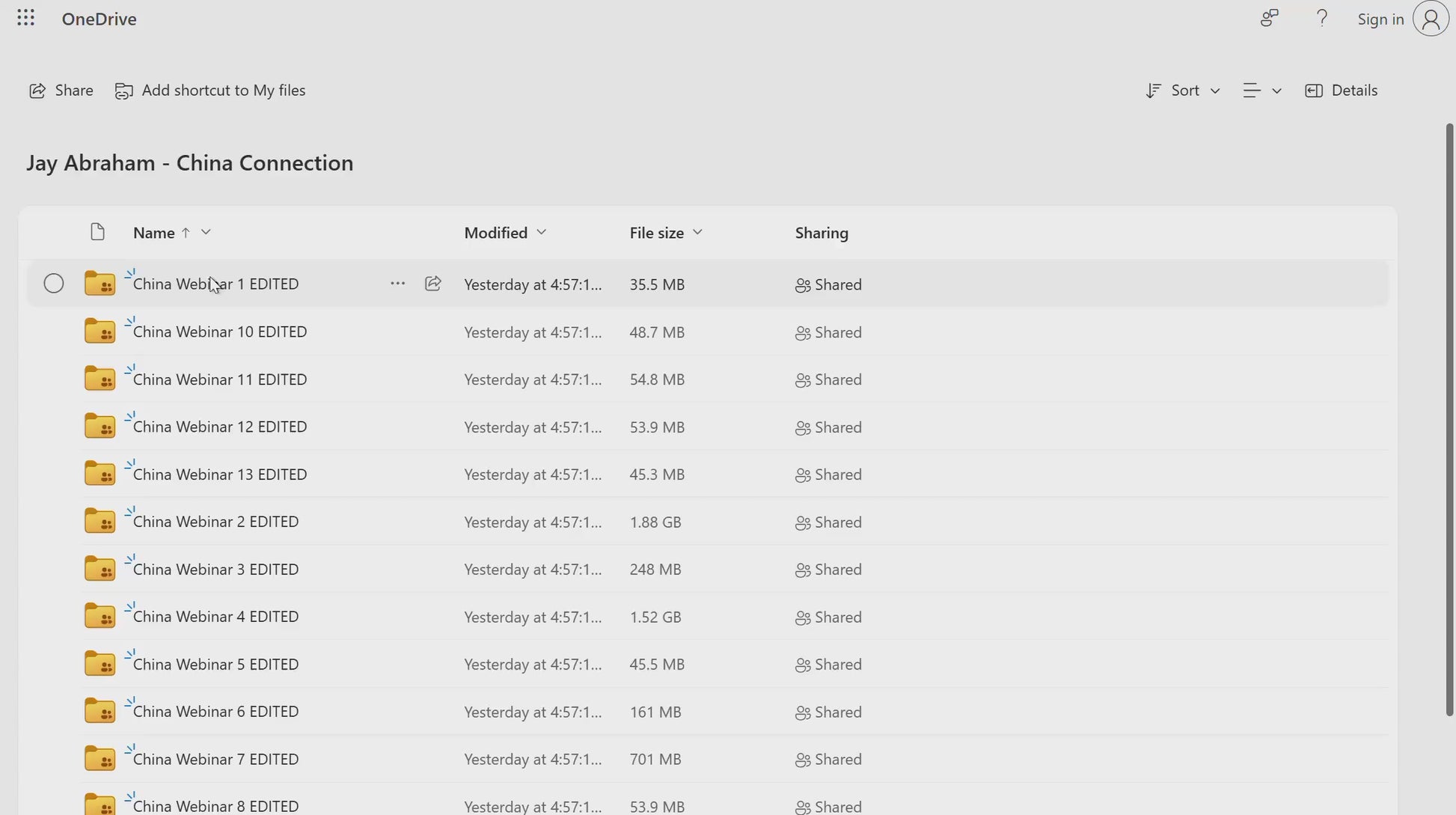Screen dimensions: 1456x815
Task: Open the Details pane
Action: click(1342, 91)
